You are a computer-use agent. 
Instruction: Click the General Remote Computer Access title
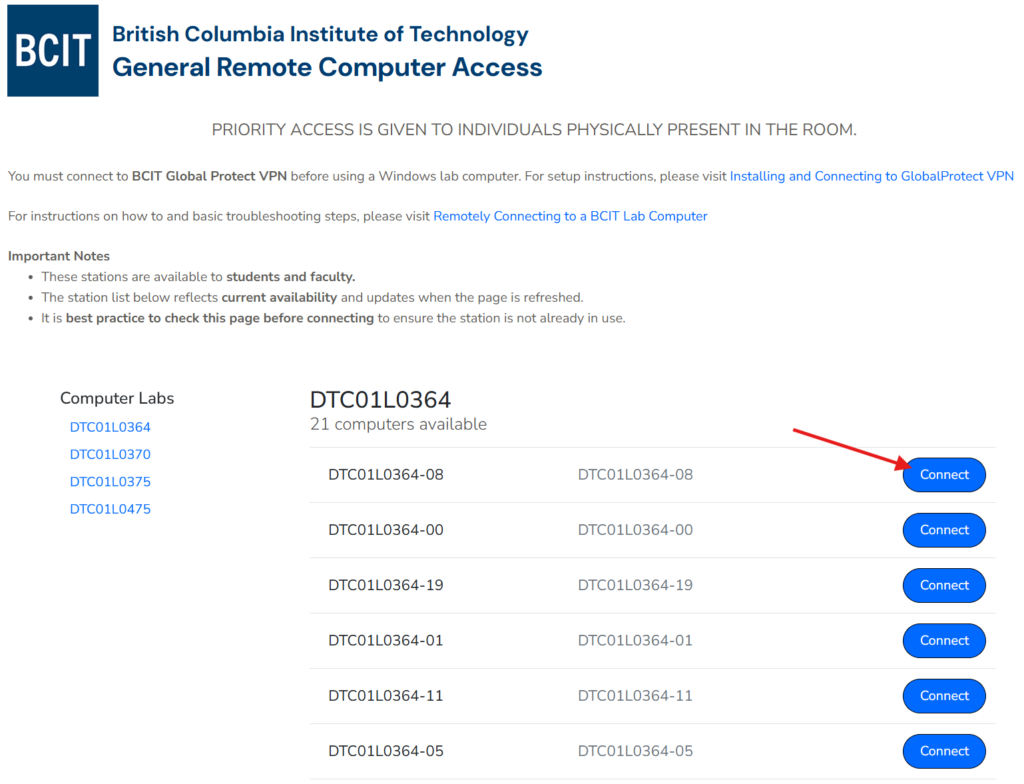[327, 68]
